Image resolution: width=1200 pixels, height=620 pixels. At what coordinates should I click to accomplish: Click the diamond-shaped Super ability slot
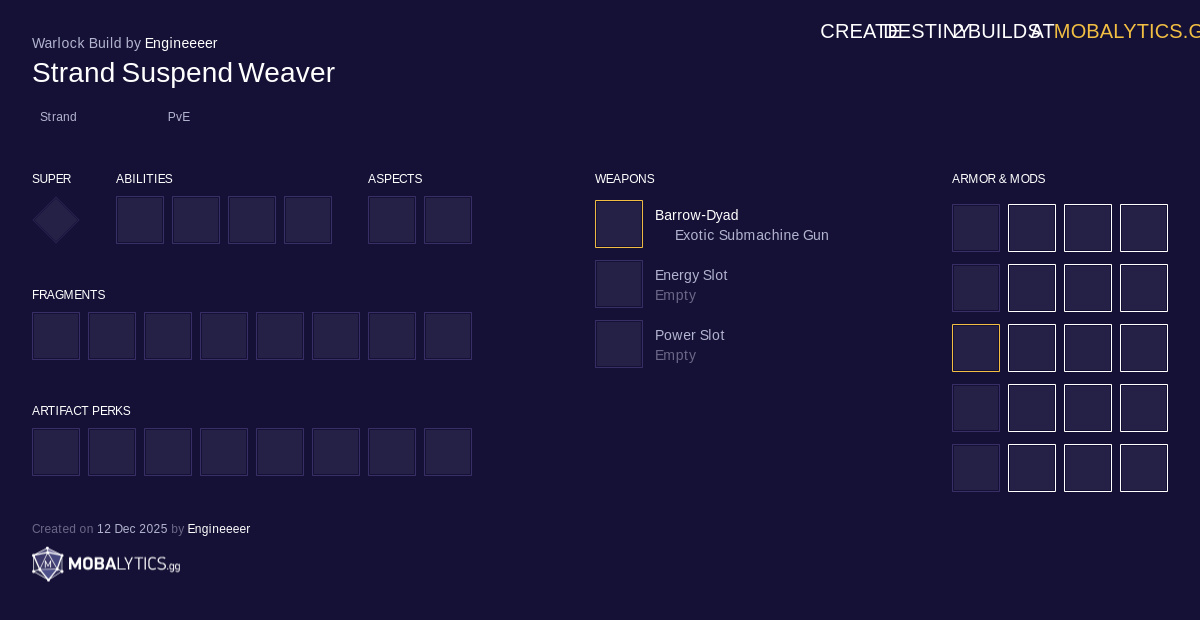click(56, 220)
